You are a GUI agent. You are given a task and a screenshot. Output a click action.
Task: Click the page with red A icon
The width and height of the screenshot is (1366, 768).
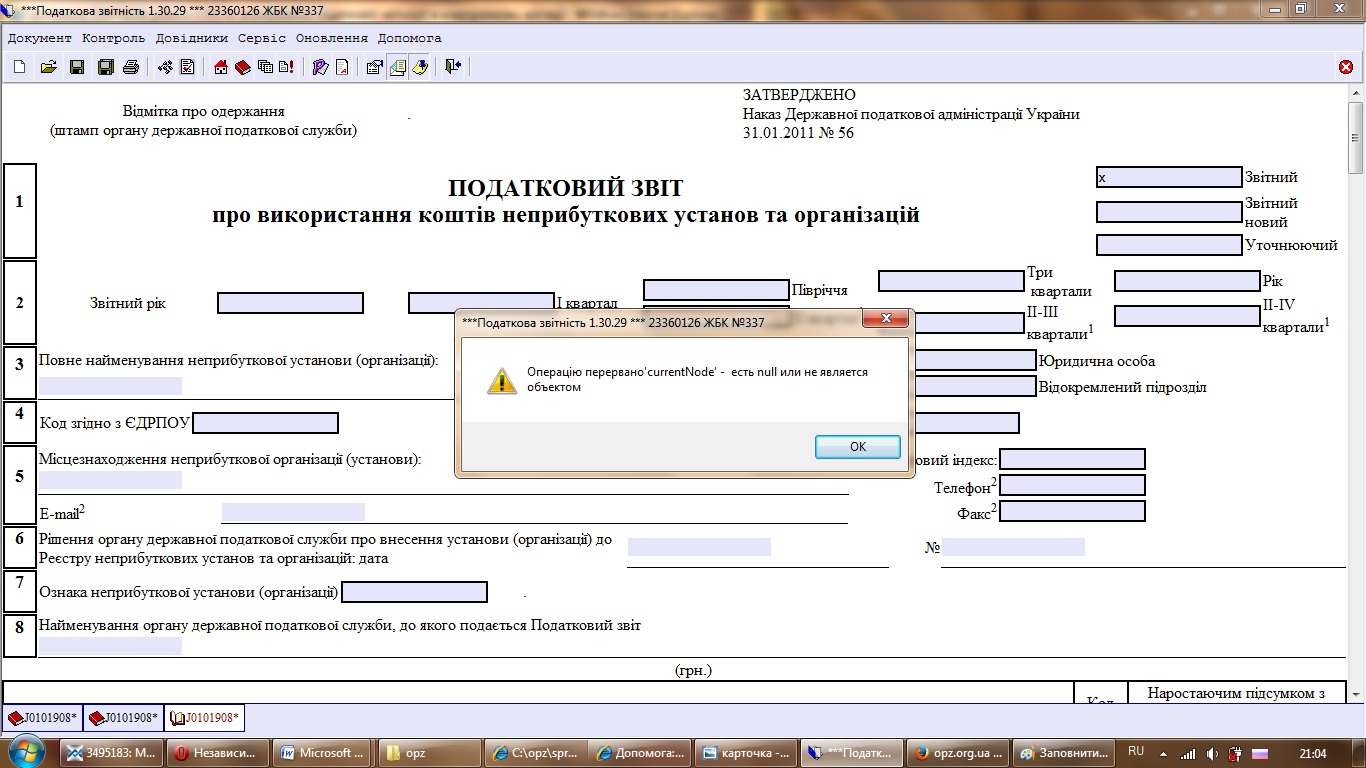coord(342,67)
